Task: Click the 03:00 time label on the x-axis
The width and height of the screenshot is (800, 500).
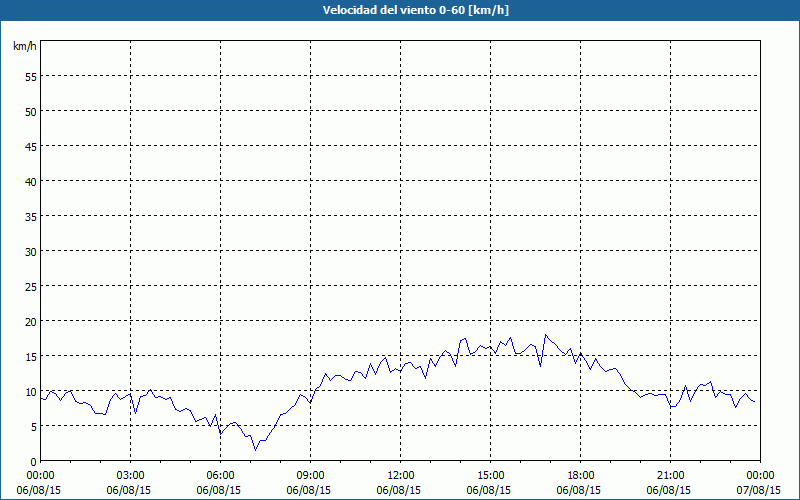Action: tap(131, 475)
